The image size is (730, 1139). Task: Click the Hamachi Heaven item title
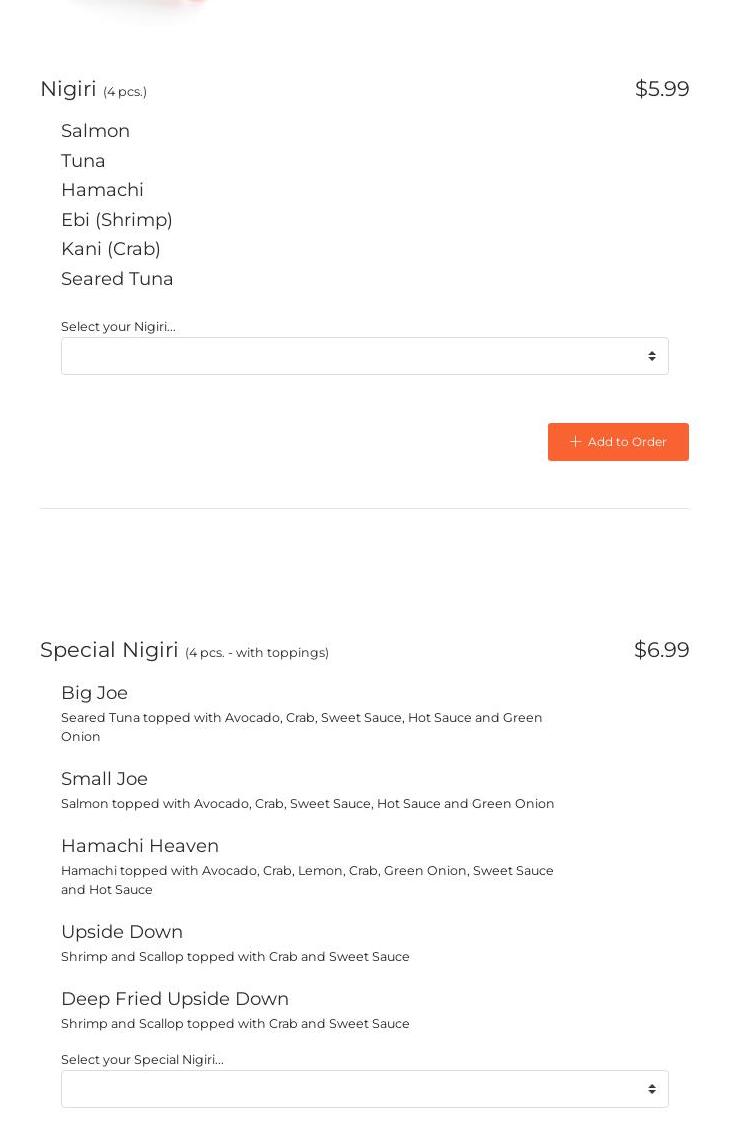pyautogui.click(x=139, y=846)
